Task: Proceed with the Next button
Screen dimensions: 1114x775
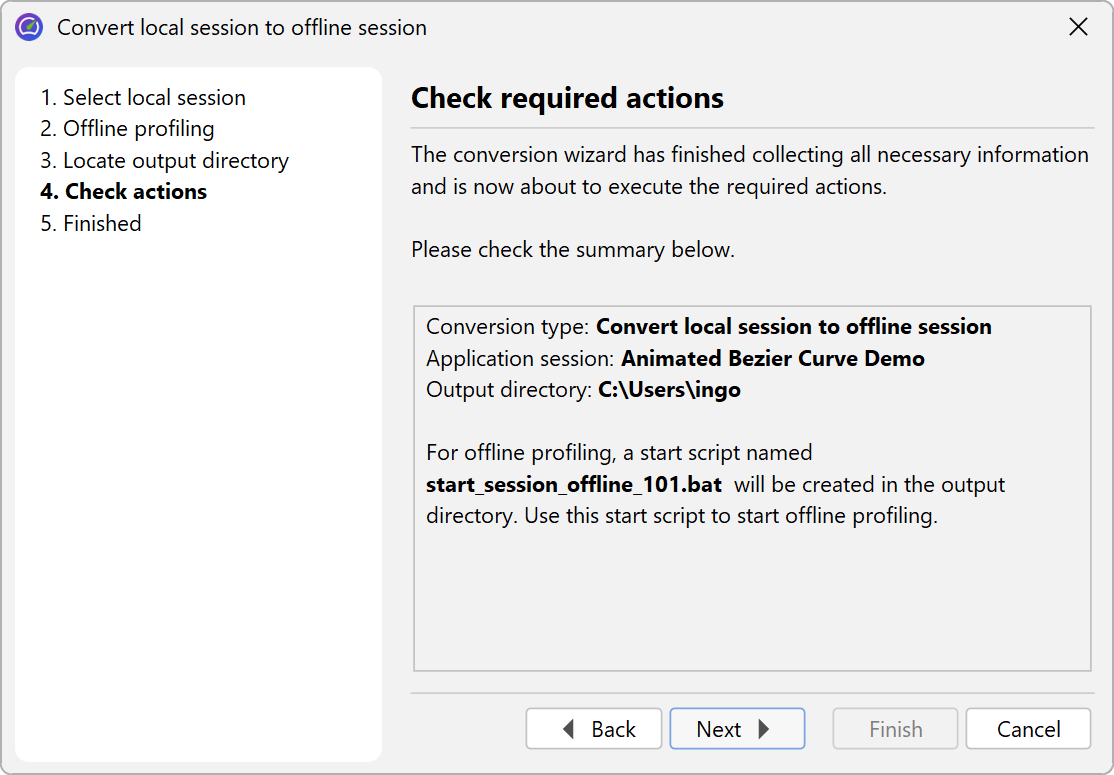Action: pyautogui.click(x=736, y=729)
